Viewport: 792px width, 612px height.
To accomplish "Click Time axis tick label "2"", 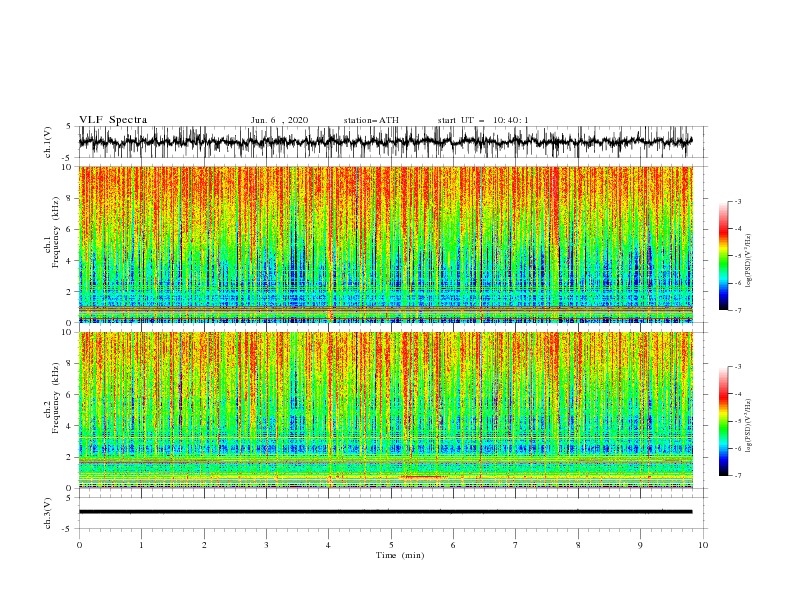I will coord(204,545).
